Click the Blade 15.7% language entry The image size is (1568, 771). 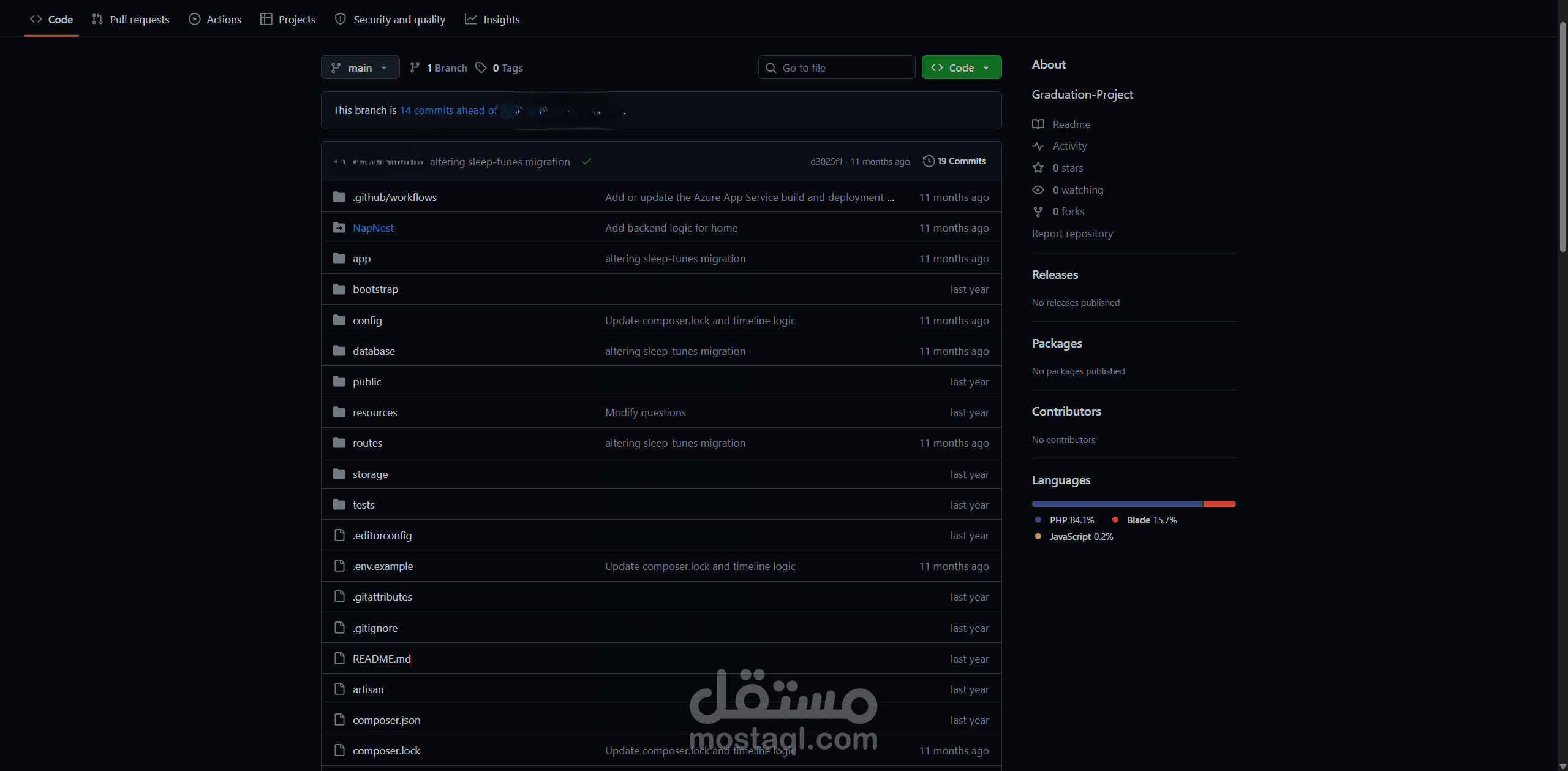(x=1145, y=520)
